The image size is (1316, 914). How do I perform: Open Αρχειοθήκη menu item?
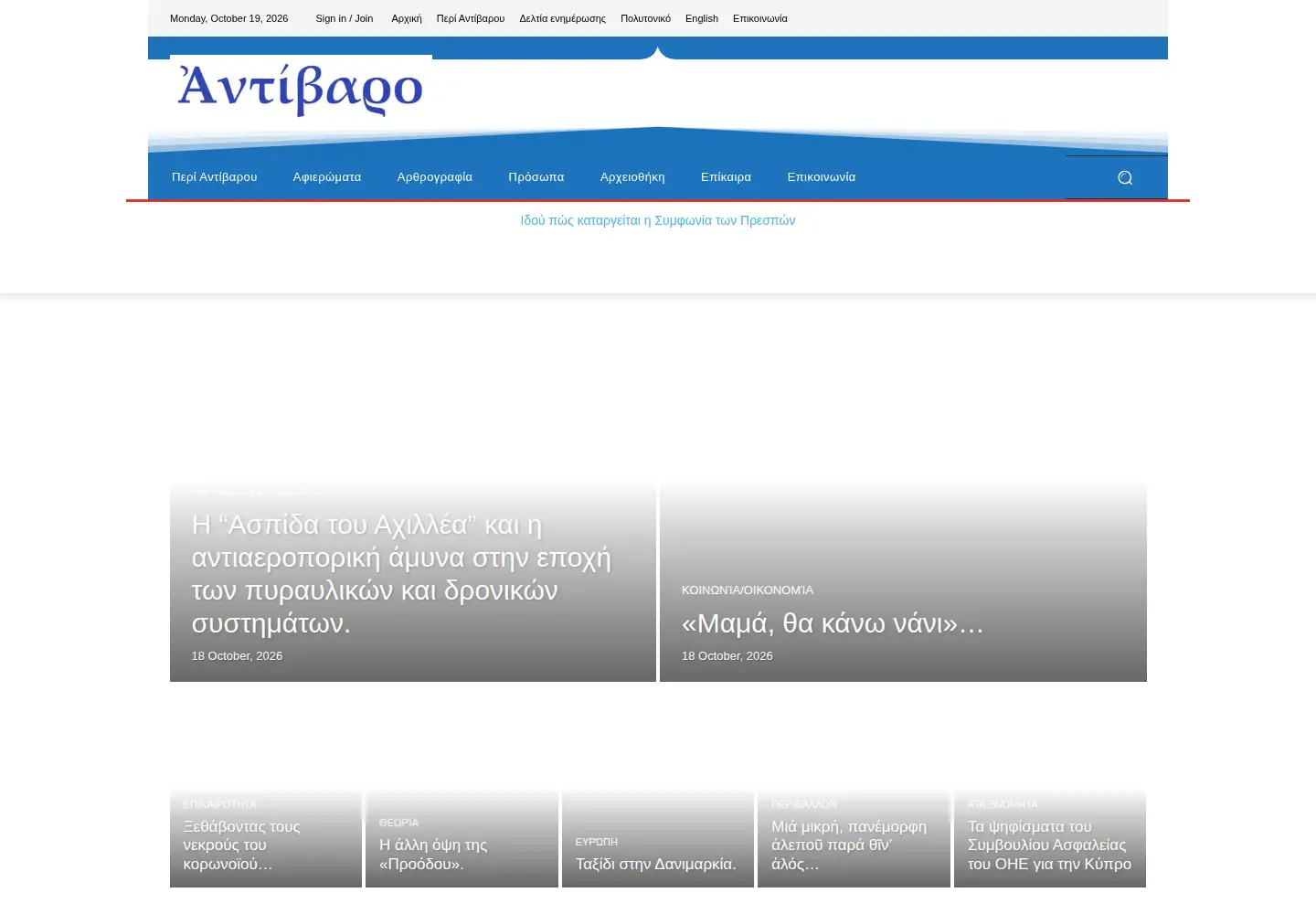[x=632, y=177]
